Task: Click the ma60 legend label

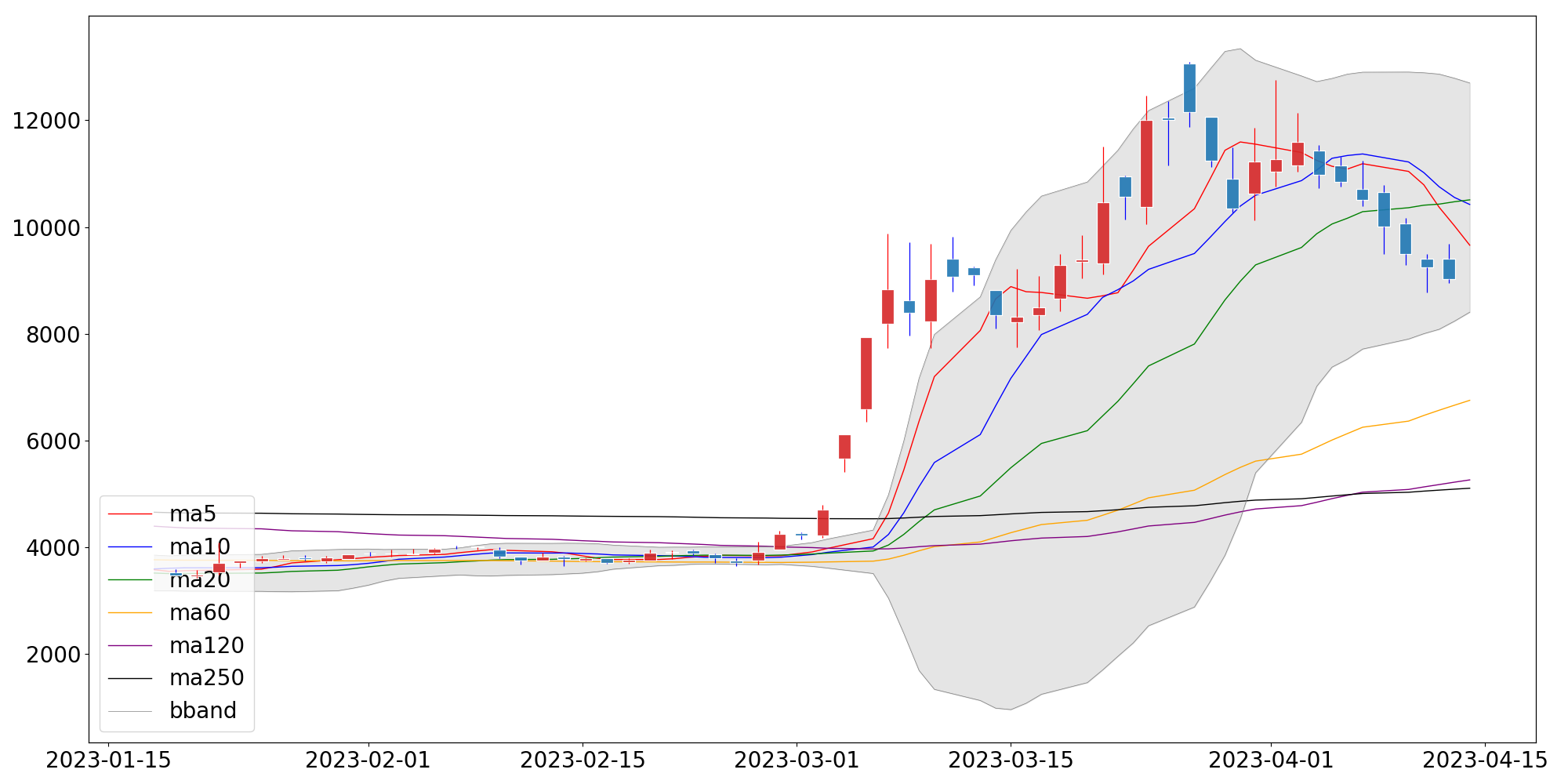Action: 200,612
